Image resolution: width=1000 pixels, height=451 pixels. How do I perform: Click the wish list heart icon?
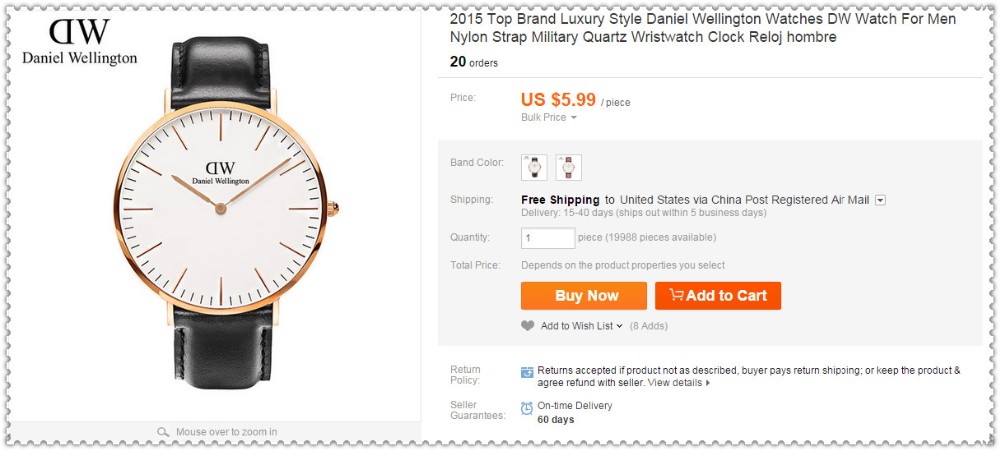coord(528,326)
